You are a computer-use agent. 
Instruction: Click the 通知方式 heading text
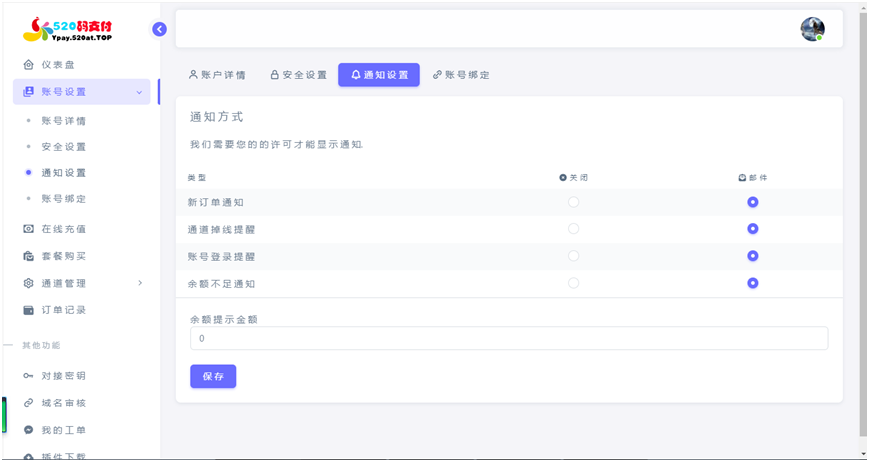pyautogui.click(x=217, y=117)
